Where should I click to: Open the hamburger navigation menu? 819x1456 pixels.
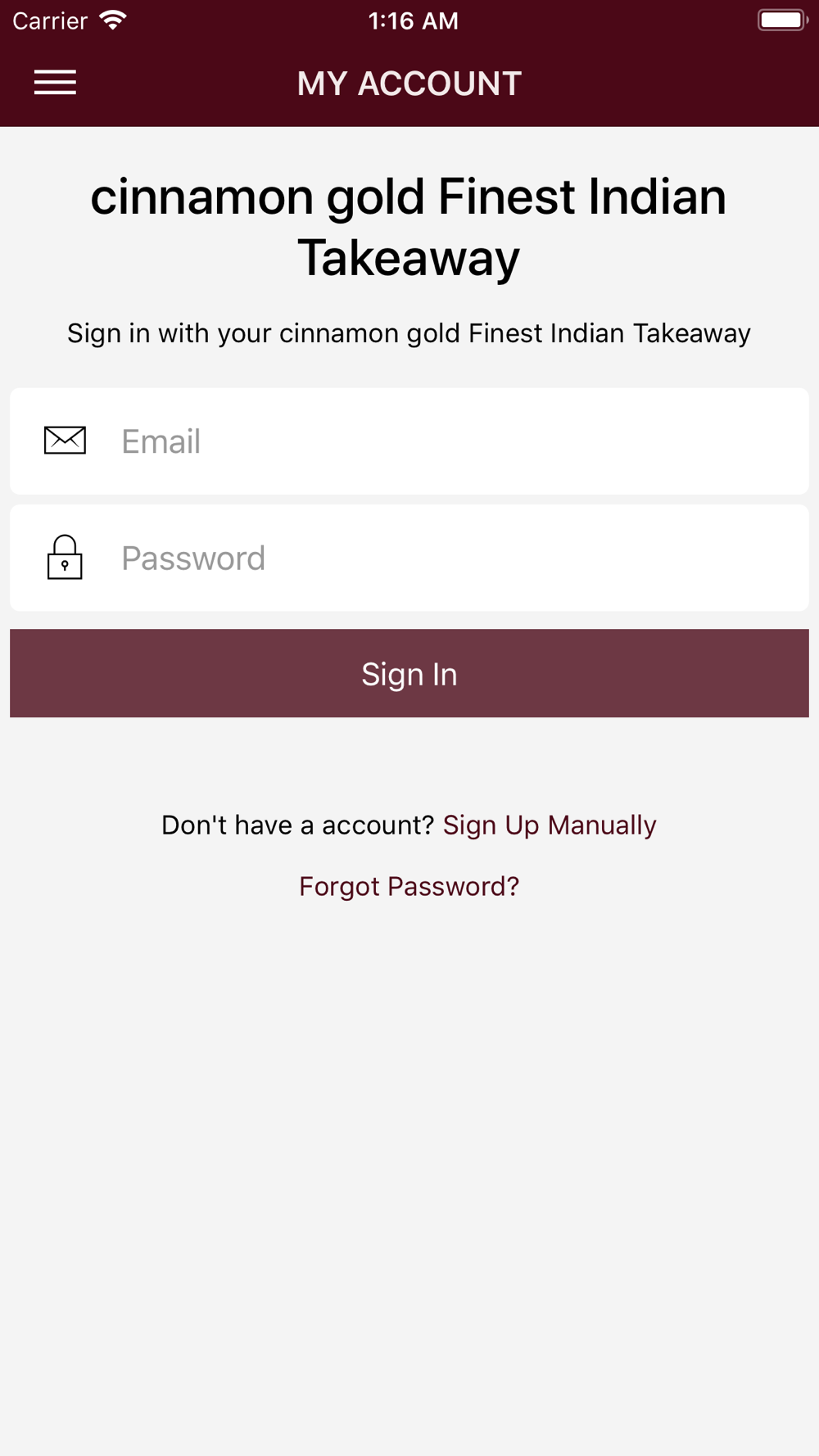point(55,83)
